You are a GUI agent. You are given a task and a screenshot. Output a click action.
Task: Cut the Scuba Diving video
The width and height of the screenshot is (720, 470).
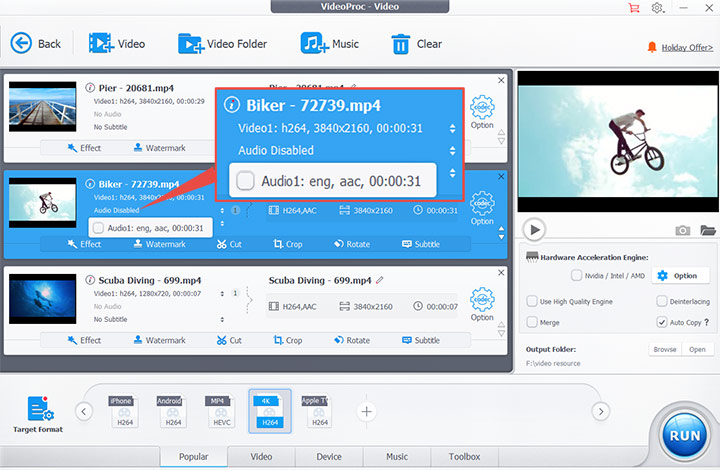pyautogui.click(x=229, y=340)
